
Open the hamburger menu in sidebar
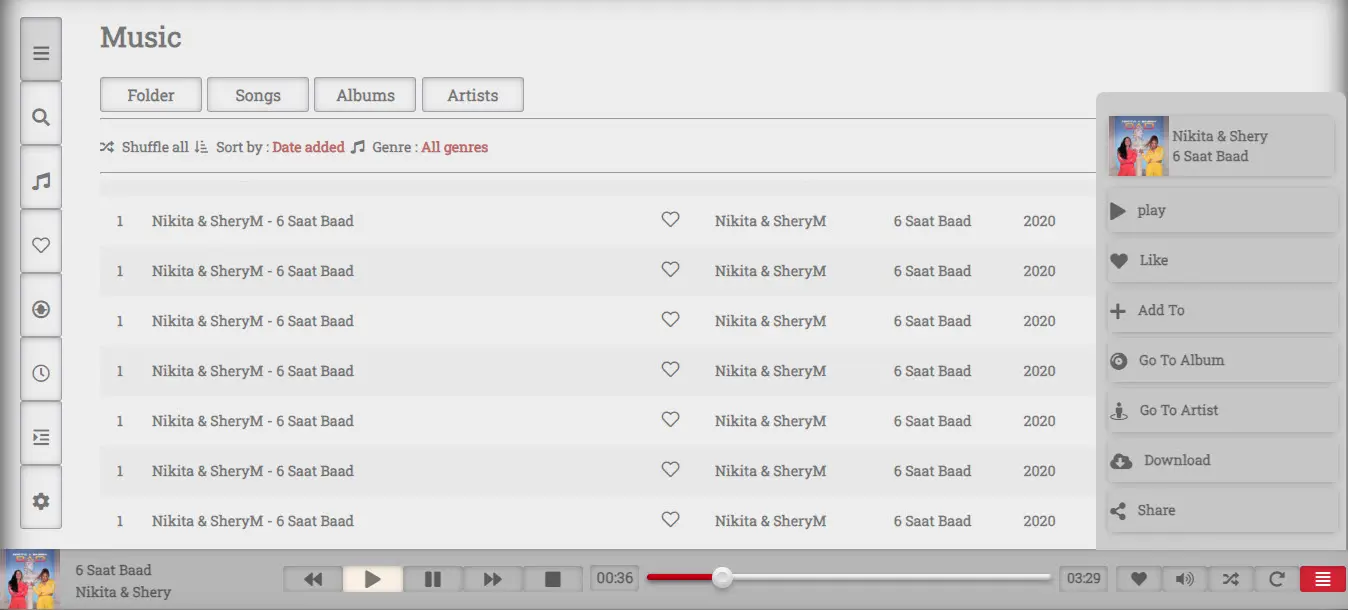(41, 53)
